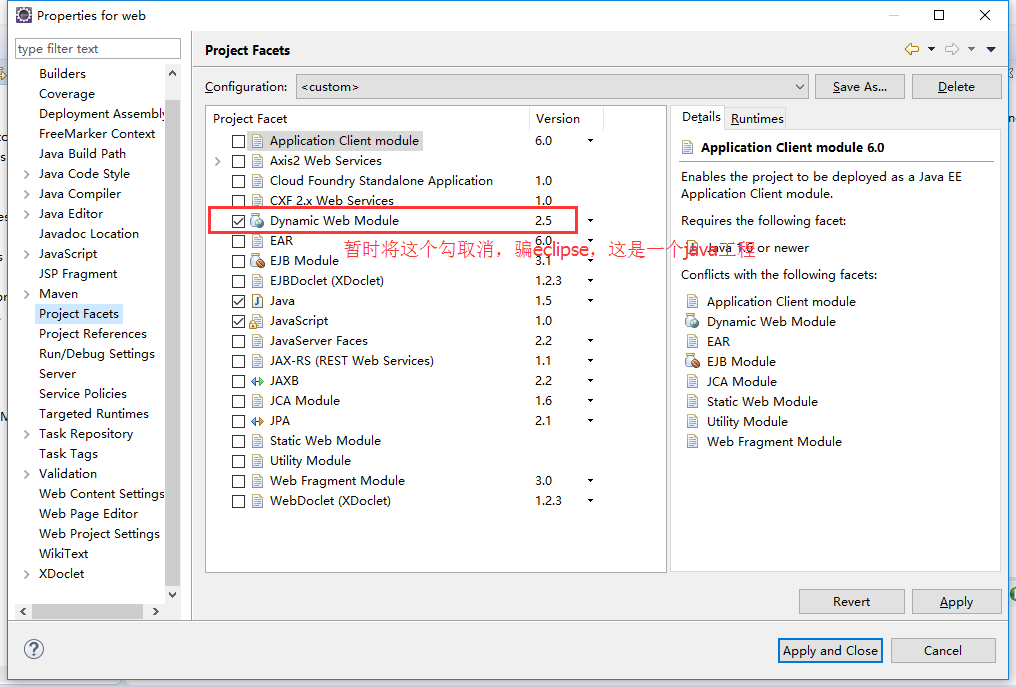The width and height of the screenshot is (1016, 687).
Task: Open the view menu triangle in header
Action: [x=991, y=49]
